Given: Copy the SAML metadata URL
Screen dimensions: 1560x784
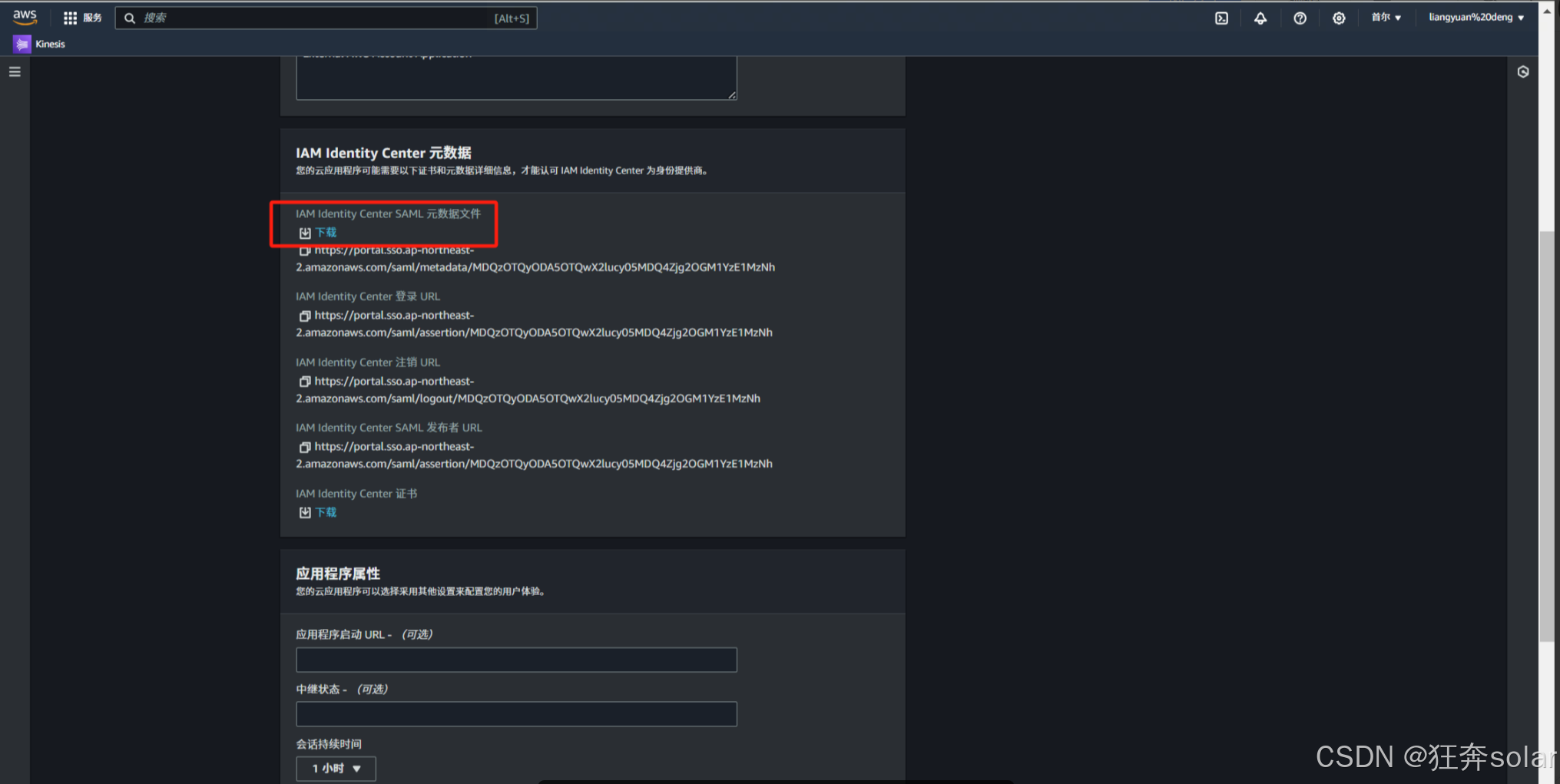Looking at the screenshot, I should (305, 251).
